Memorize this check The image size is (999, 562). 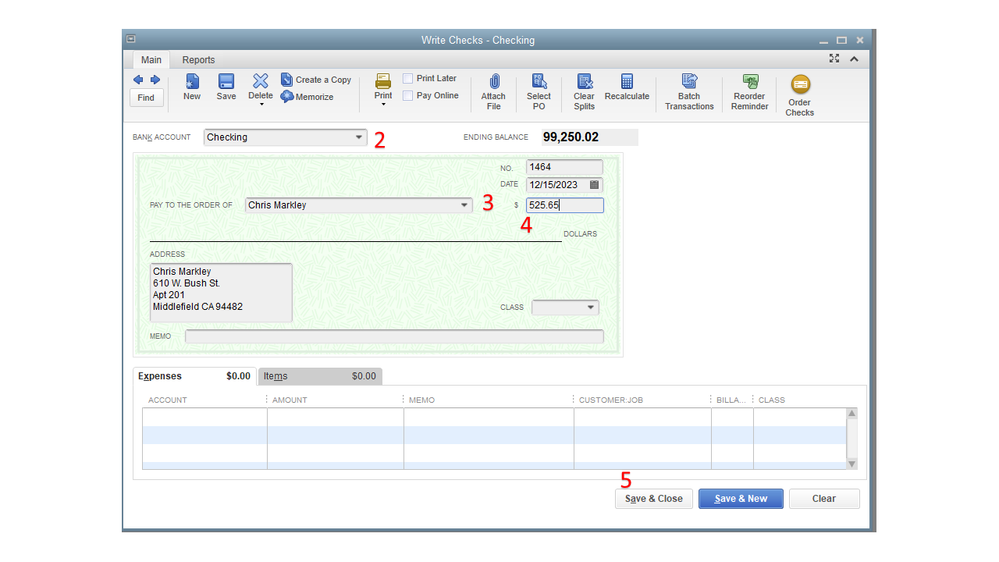coord(307,97)
